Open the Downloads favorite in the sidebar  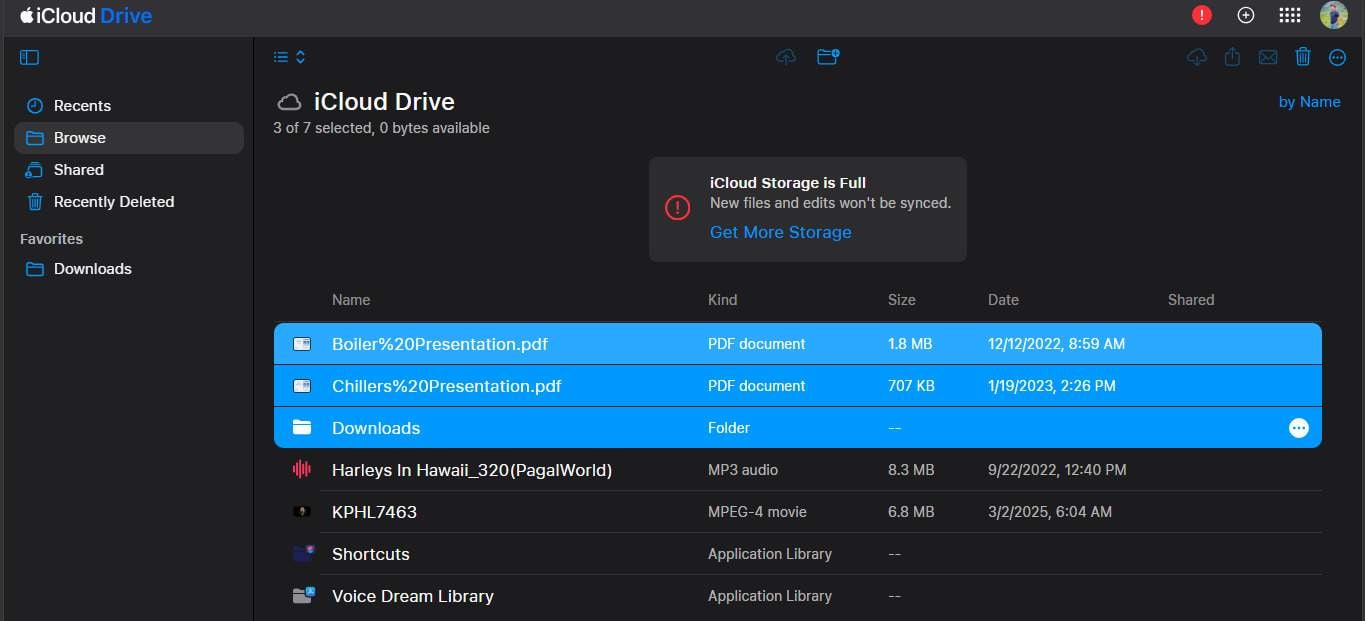coord(129,269)
